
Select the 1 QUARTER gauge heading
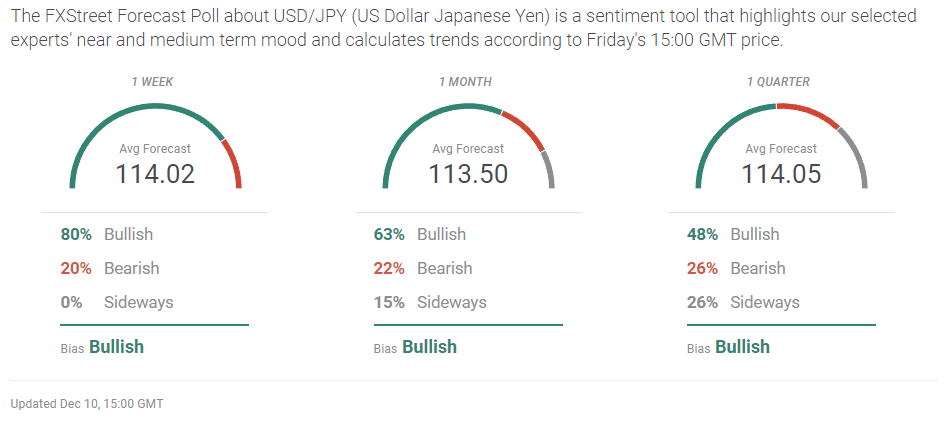(x=778, y=82)
